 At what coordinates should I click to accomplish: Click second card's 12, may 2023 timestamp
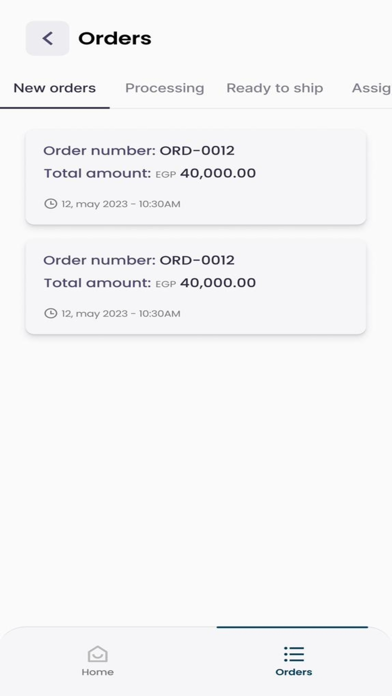click(x=121, y=314)
